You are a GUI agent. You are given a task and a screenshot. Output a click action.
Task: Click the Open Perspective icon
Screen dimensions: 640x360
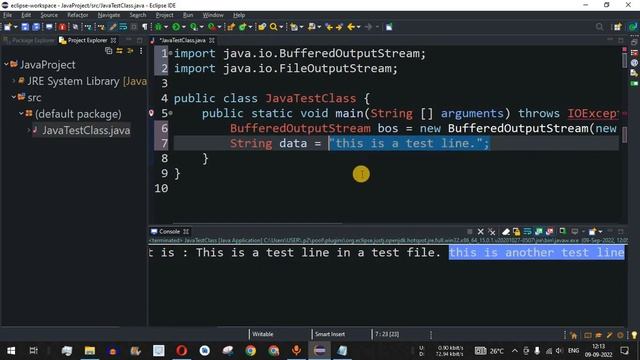617,27
